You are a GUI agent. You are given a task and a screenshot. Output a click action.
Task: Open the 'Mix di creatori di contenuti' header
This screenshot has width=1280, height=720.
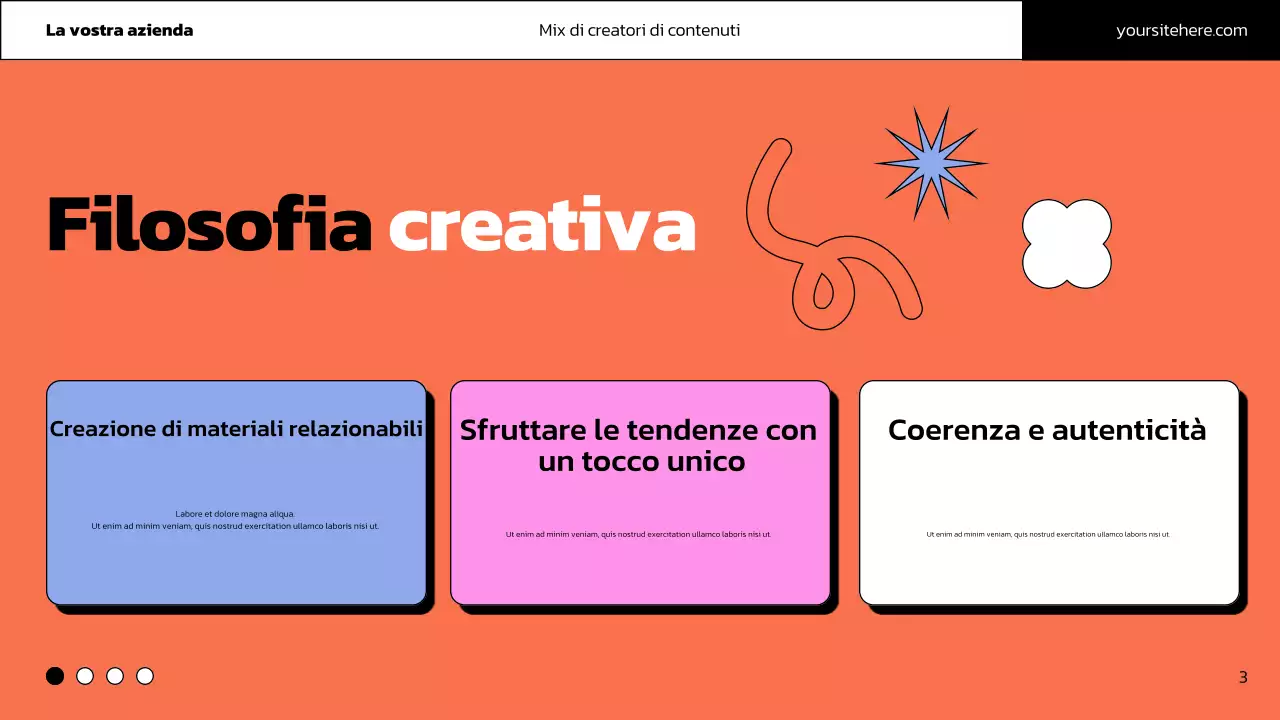pyautogui.click(x=639, y=30)
